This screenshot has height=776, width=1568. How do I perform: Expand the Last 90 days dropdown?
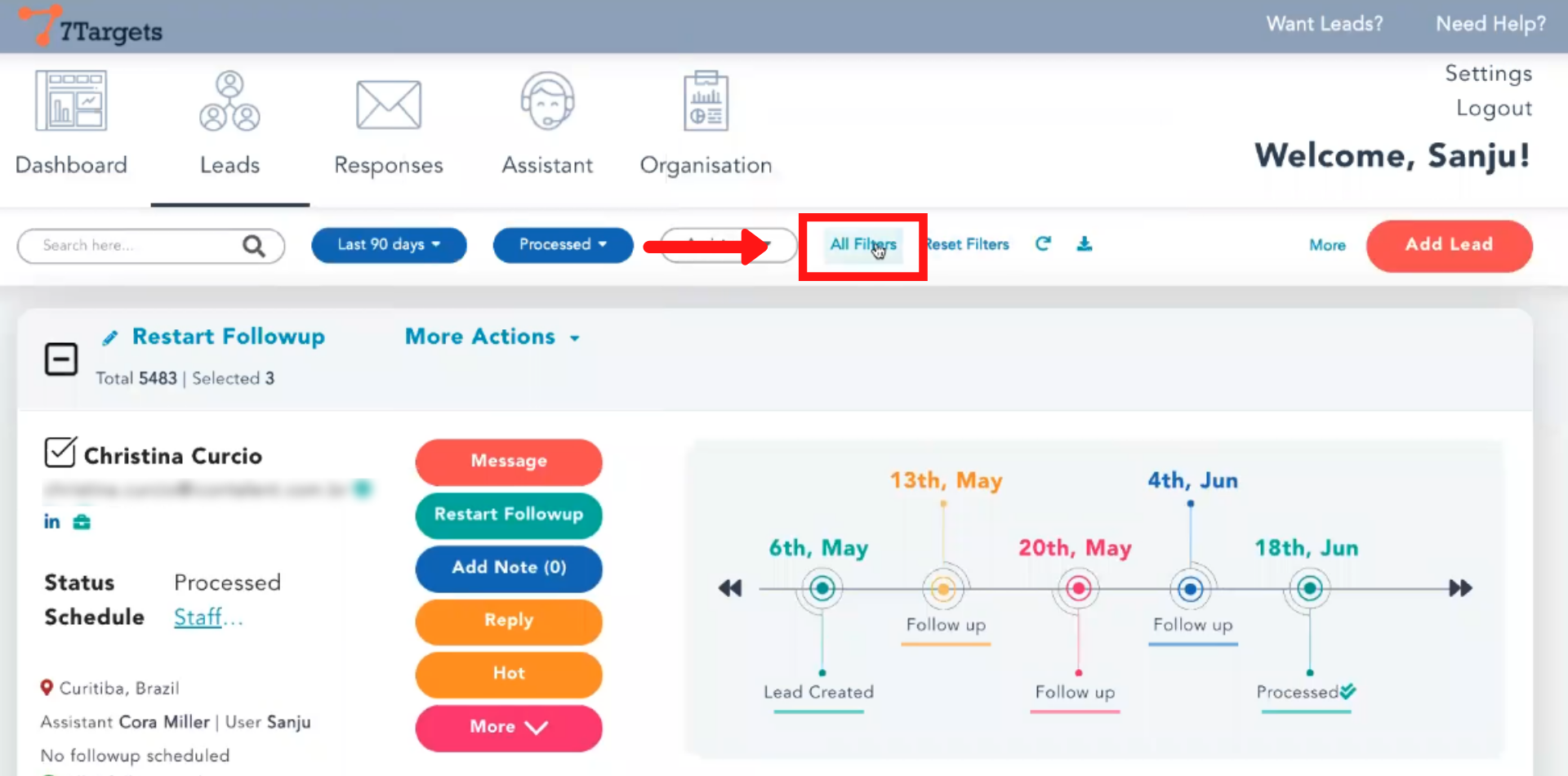(x=389, y=245)
